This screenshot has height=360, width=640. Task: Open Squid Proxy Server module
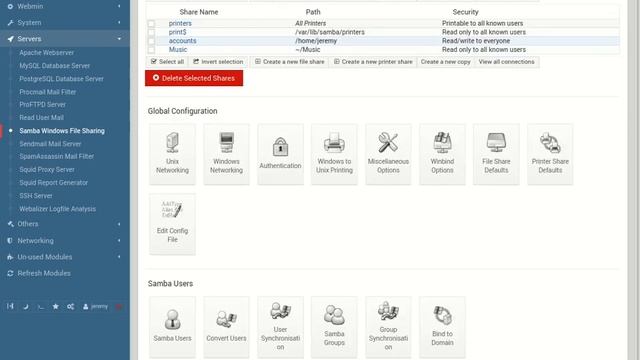pyautogui.click(x=47, y=169)
